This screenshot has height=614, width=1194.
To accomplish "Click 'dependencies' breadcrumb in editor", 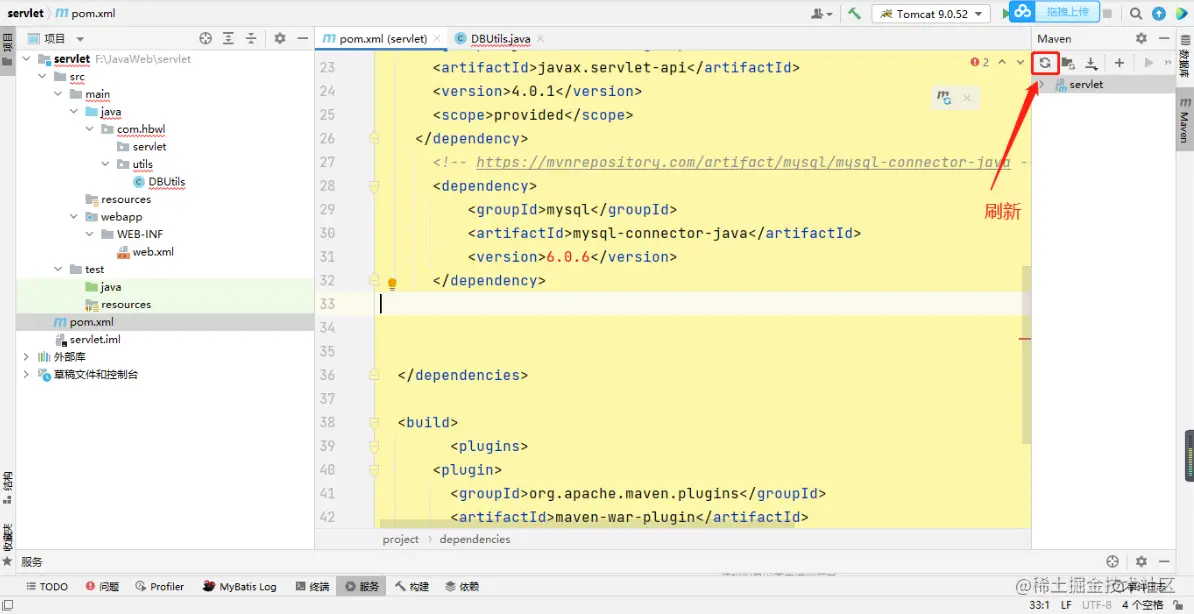I will (x=475, y=539).
